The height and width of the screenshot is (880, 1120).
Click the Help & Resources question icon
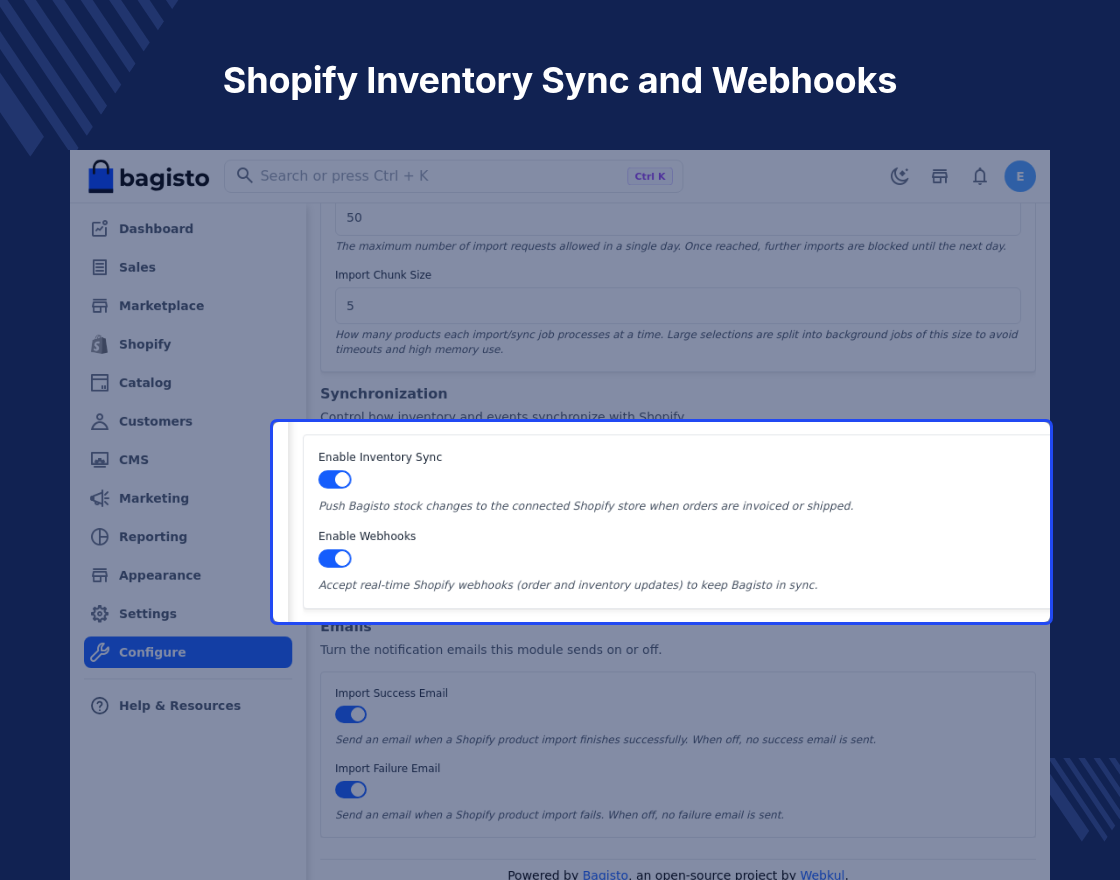99,706
